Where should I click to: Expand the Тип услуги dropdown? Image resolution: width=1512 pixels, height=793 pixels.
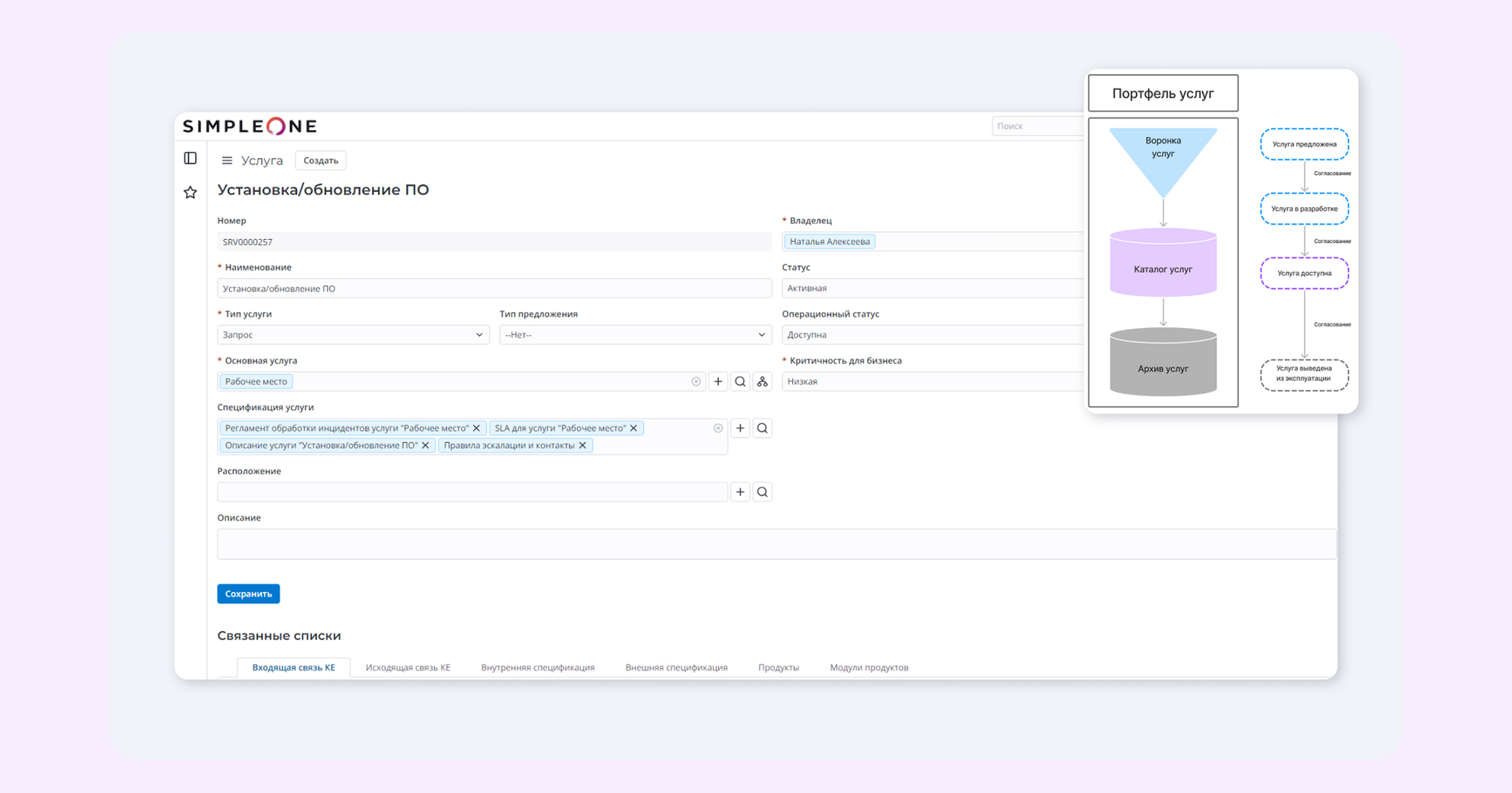(x=353, y=335)
